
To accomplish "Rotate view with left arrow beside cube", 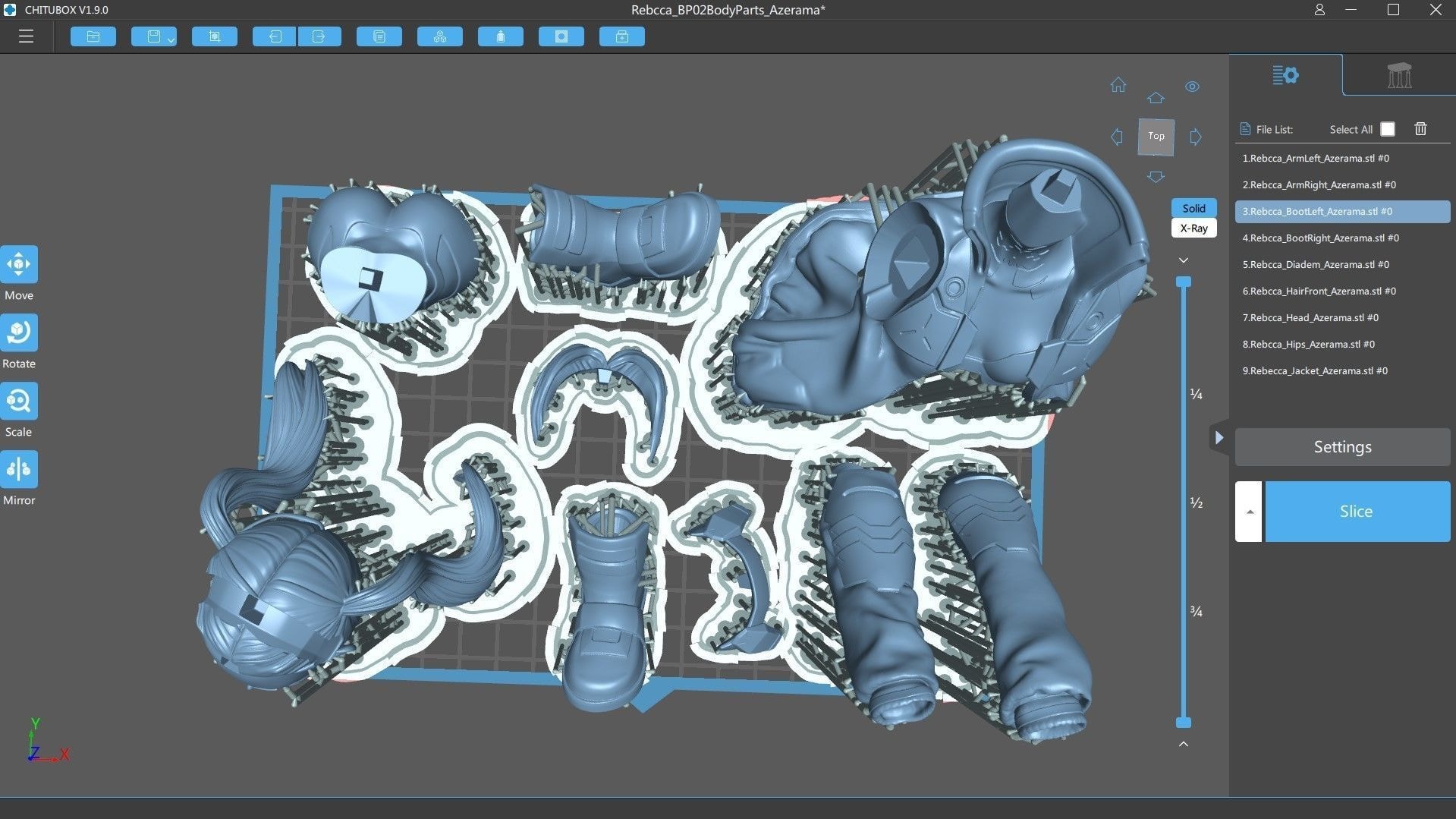I will pos(1117,137).
